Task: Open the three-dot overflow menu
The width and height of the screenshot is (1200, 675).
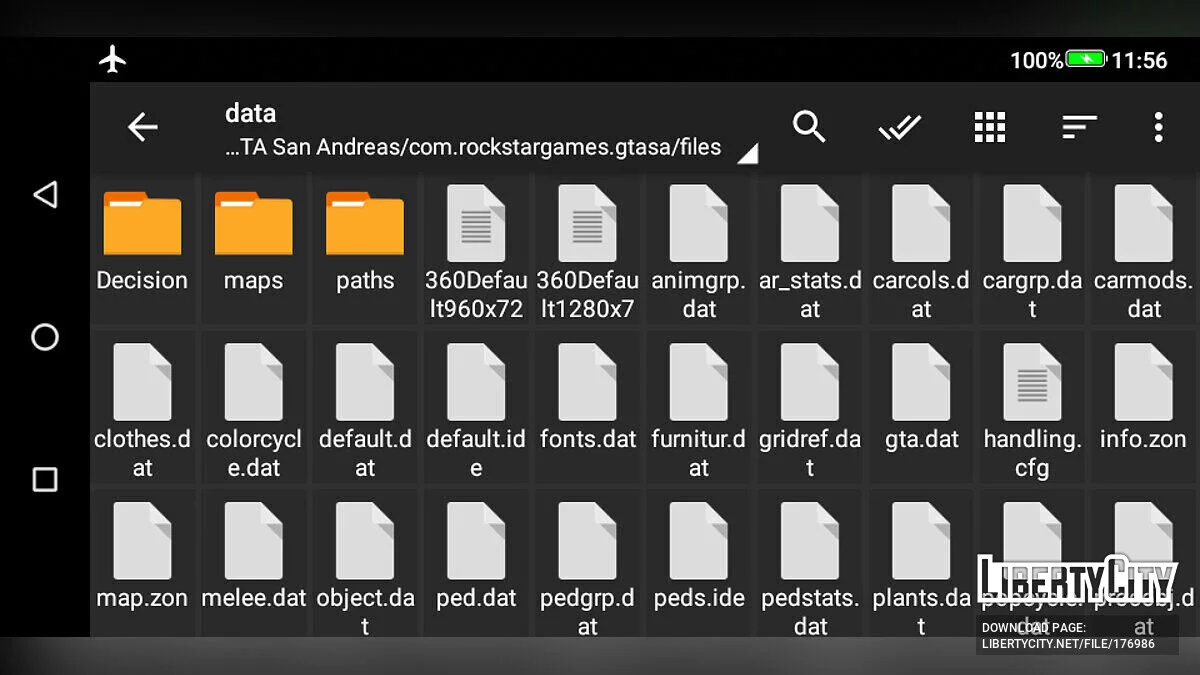Action: (1158, 127)
